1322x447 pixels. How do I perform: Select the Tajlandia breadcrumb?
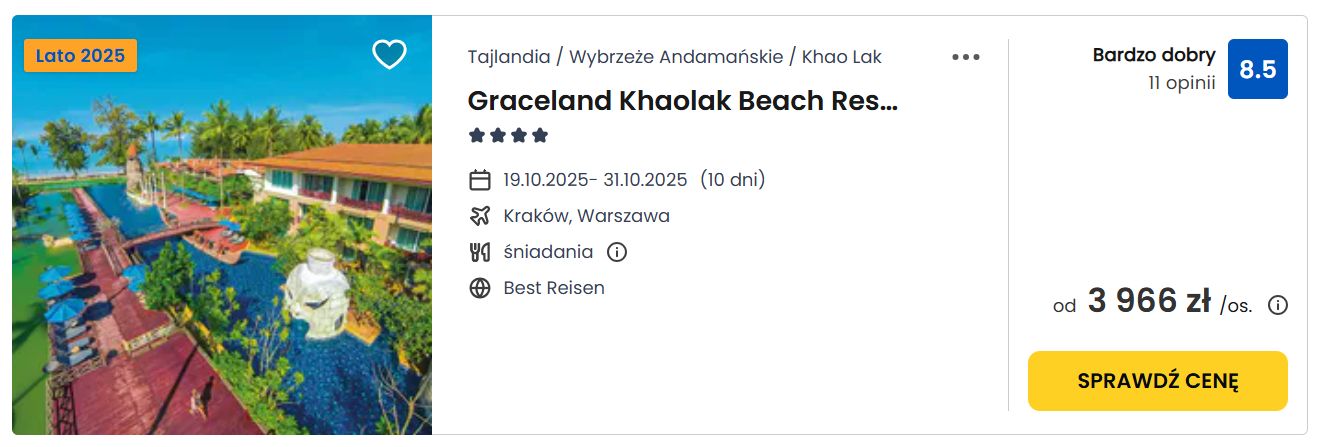(509, 57)
